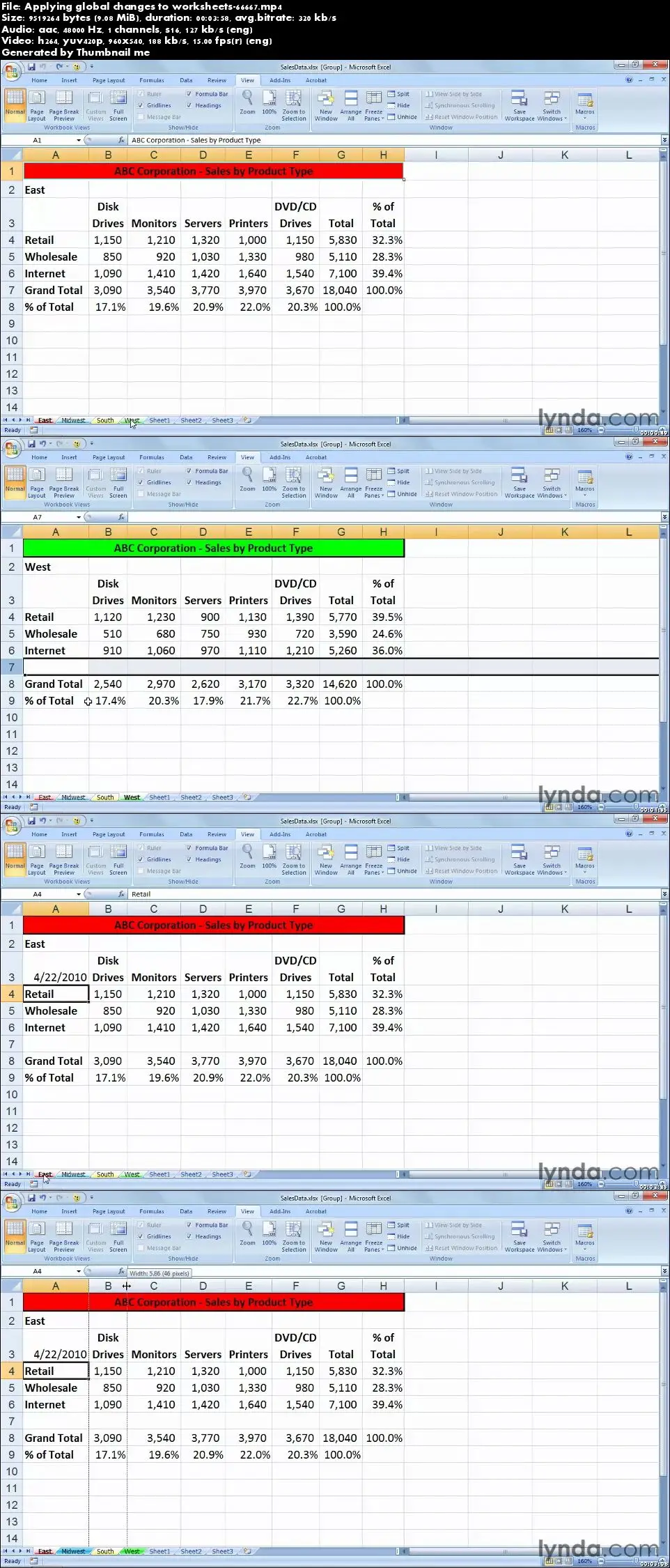
Task: Select the West sheet tab under the mouse pointer in the A1 frame
Action: point(132,420)
